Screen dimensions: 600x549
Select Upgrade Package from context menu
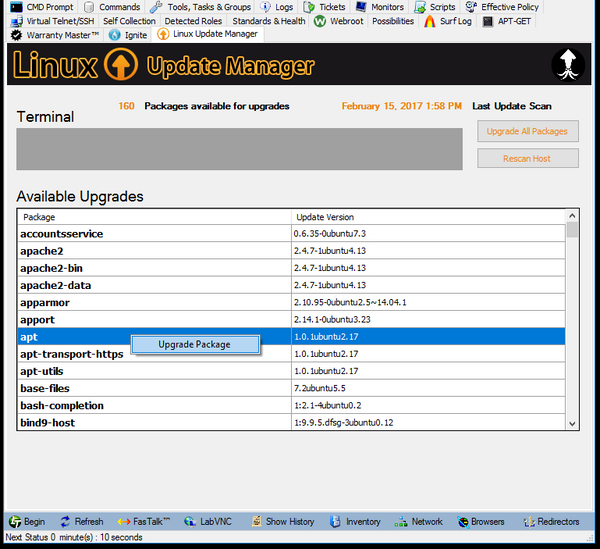pos(194,344)
